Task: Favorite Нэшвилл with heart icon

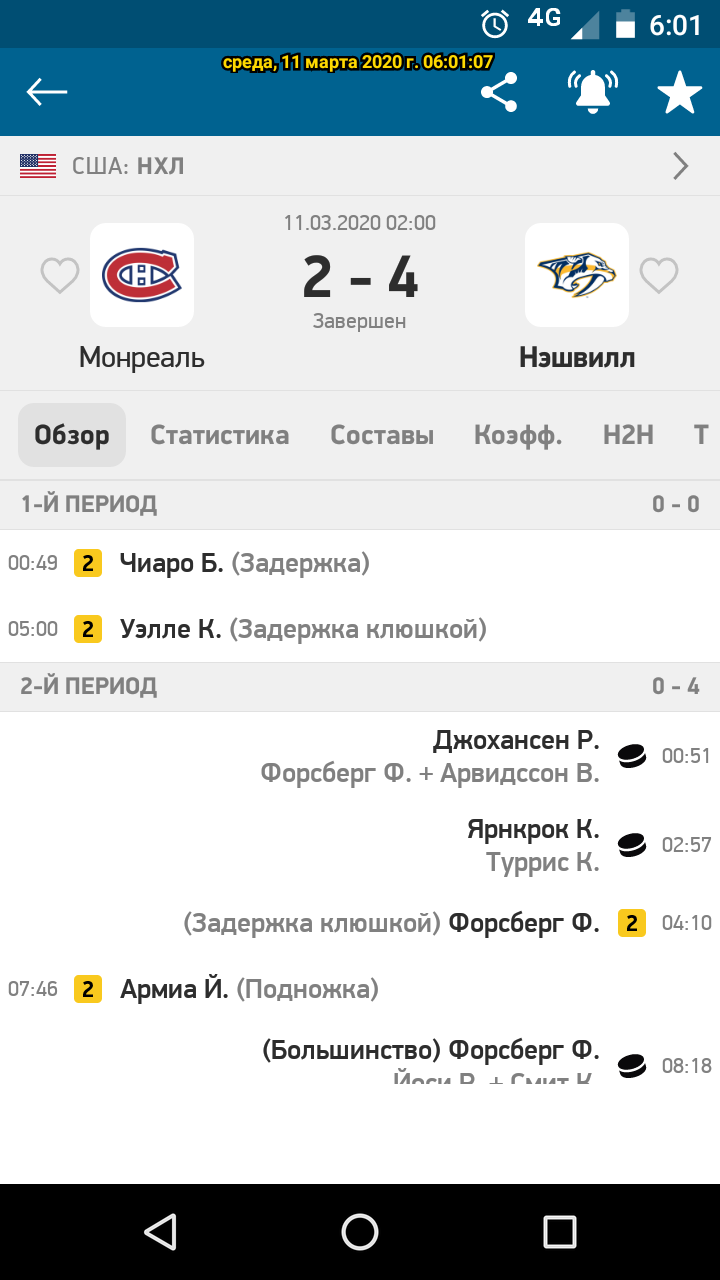Action: (x=659, y=275)
